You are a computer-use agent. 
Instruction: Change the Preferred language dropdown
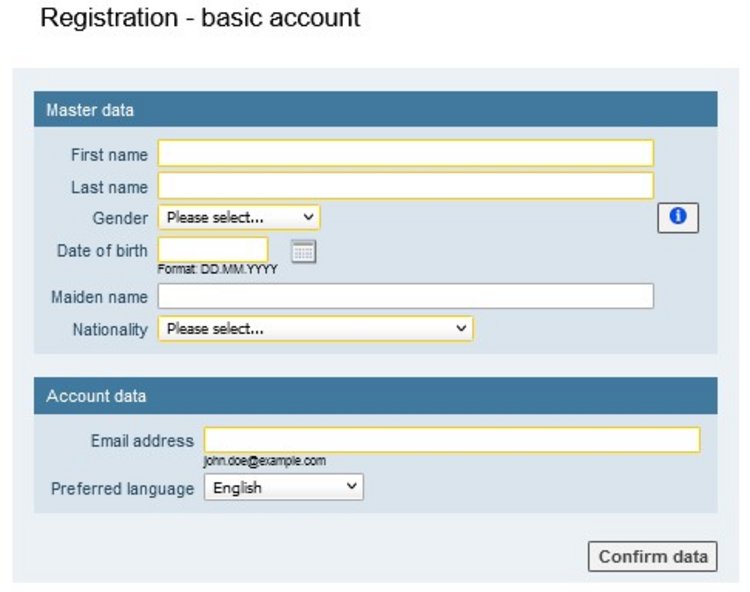(x=284, y=487)
